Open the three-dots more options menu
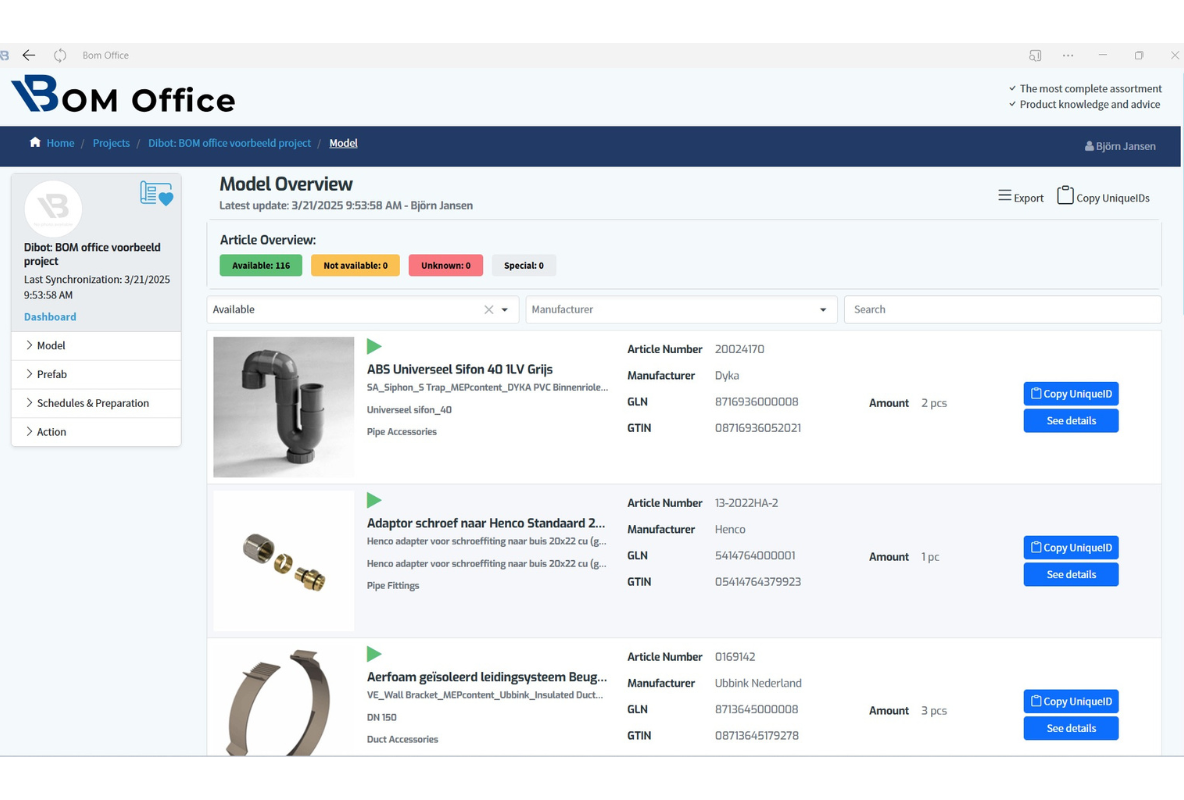 1068,55
